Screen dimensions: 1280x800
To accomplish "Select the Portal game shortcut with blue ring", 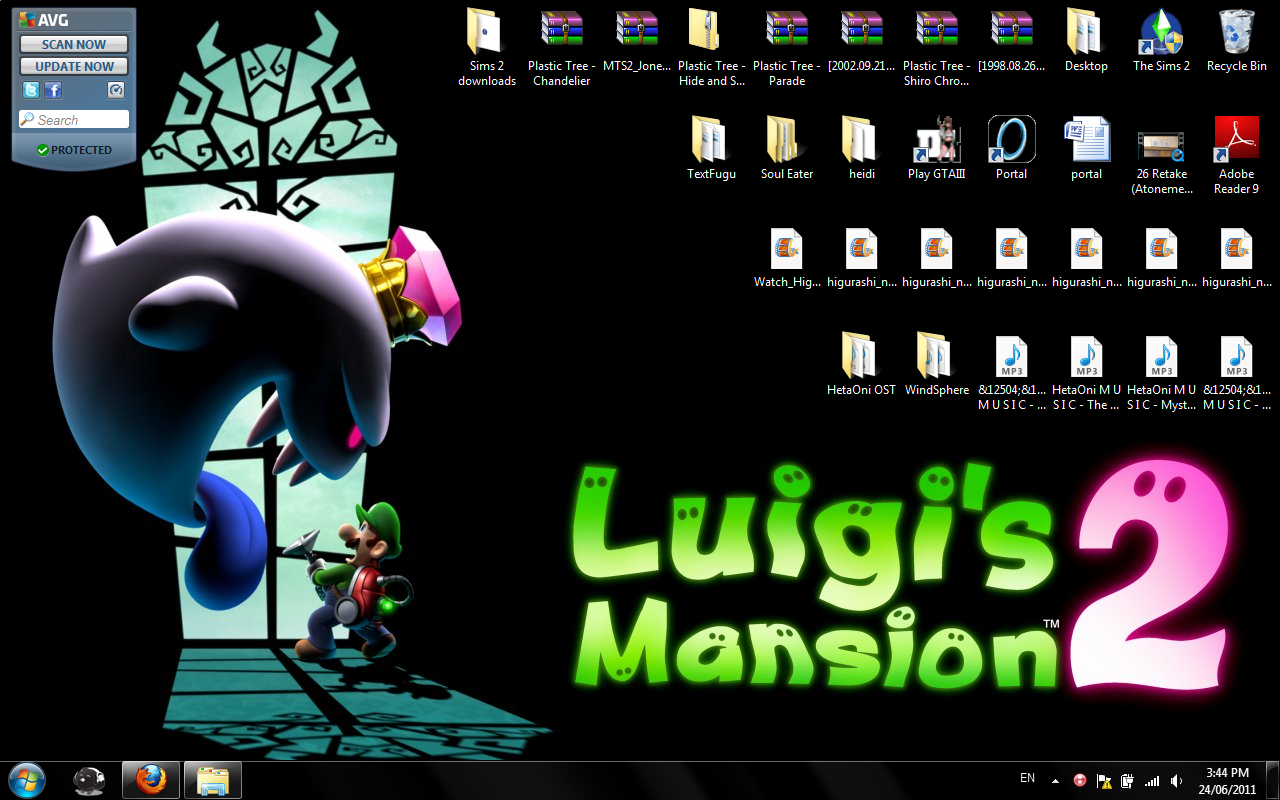I will pos(1012,148).
